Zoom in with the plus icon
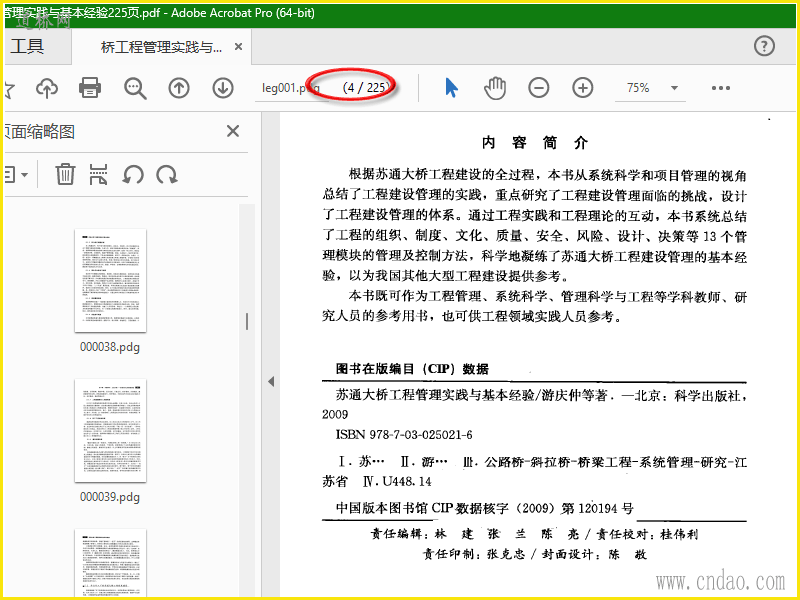Image resolution: width=800 pixels, height=600 pixels. 583,88
